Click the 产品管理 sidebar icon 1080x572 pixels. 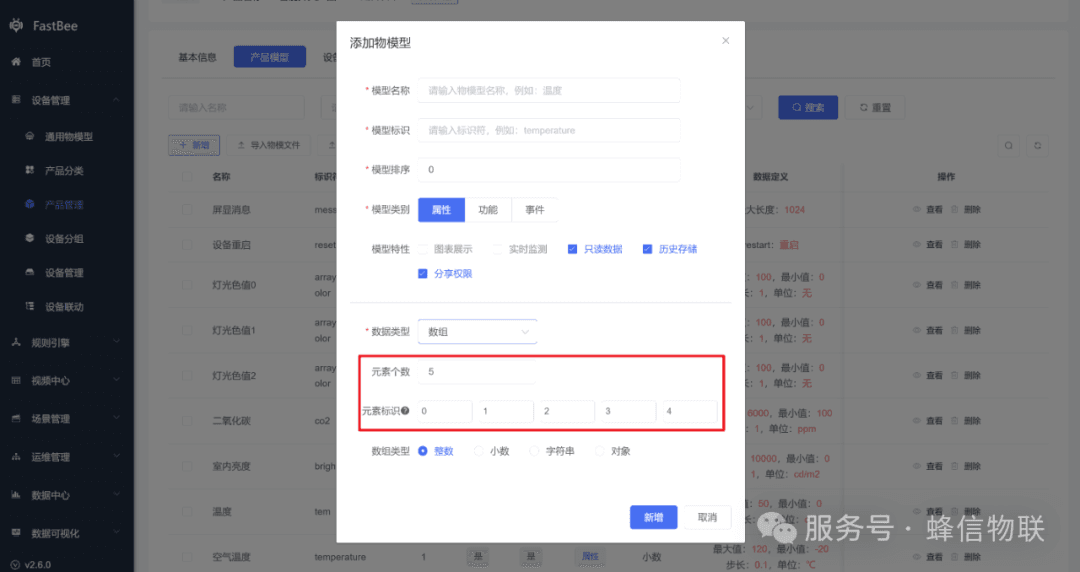click(30, 205)
